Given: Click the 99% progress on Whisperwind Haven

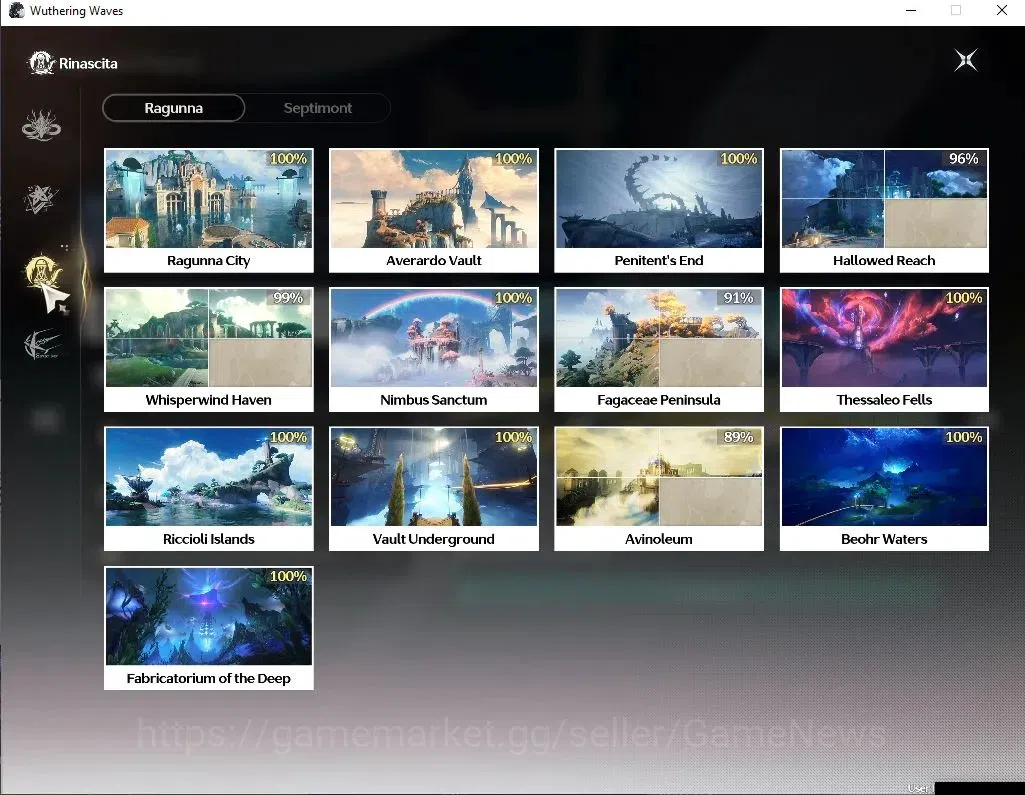Looking at the screenshot, I should coord(288,298).
